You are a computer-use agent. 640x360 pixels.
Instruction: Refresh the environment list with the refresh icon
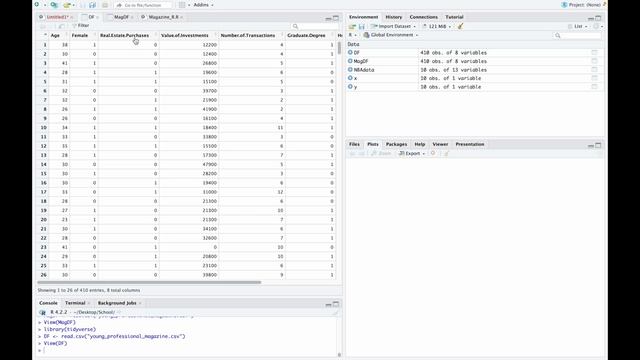(x=597, y=26)
